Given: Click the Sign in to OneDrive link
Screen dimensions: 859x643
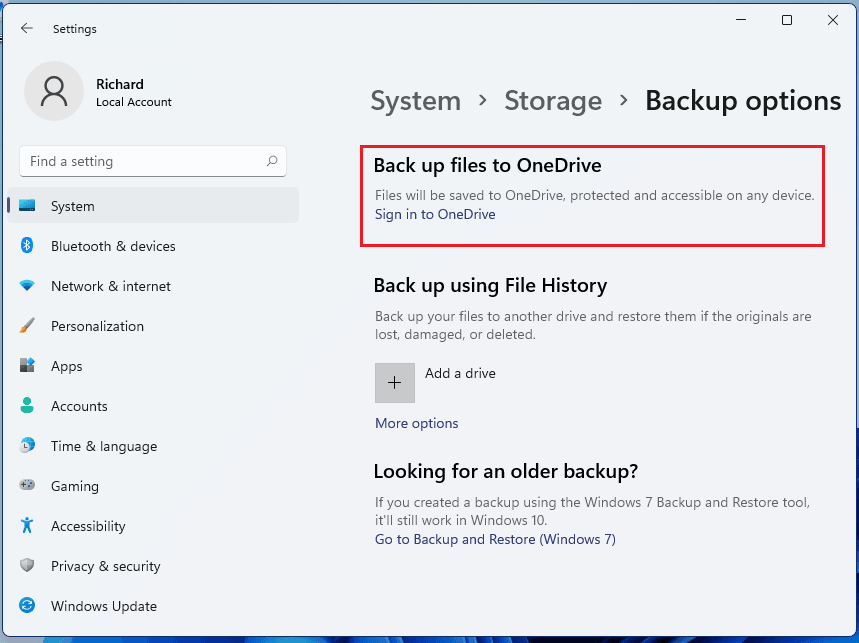Looking at the screenshot, I should click(435, 214).
